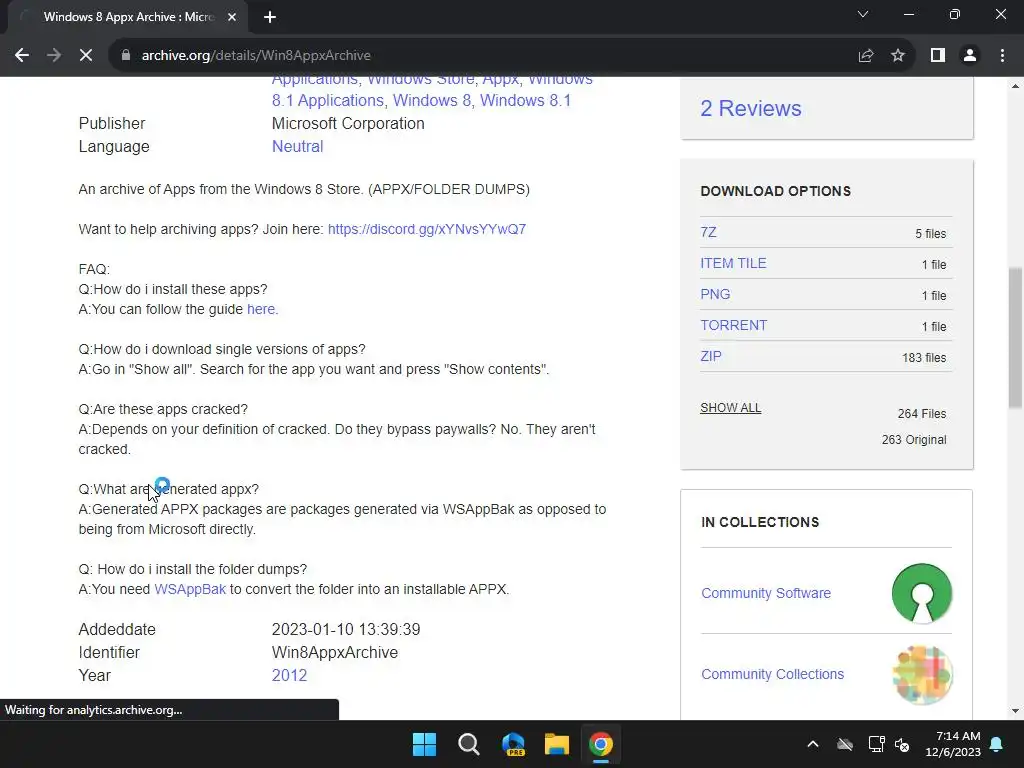The height and width of the screenshot is (768, 1024).
Task: Click the Neutral language link
Action: pyautogui.click(x=297, y=146)
